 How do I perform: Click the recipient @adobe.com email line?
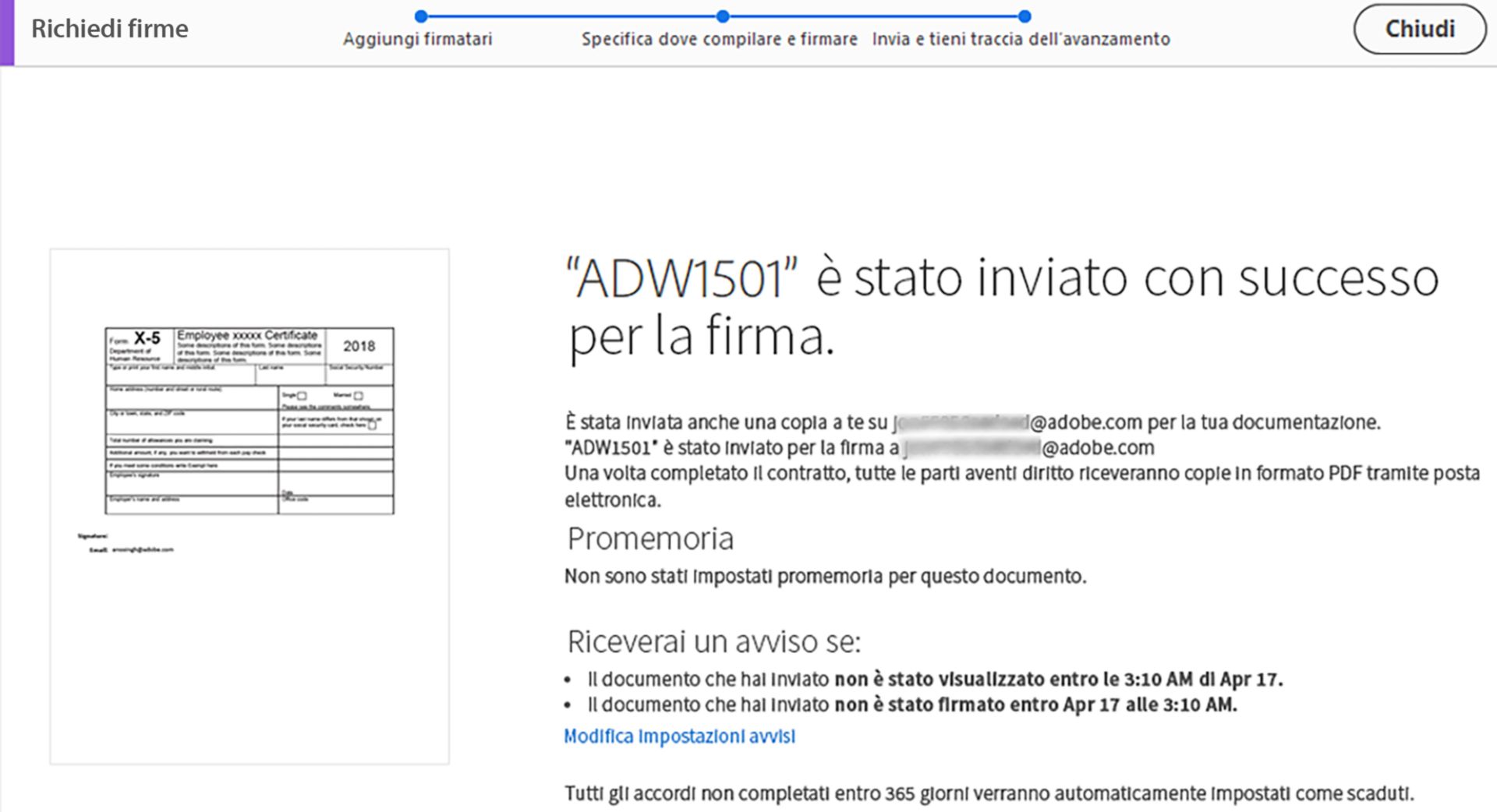pyautogui.click(x=858, y=448)
